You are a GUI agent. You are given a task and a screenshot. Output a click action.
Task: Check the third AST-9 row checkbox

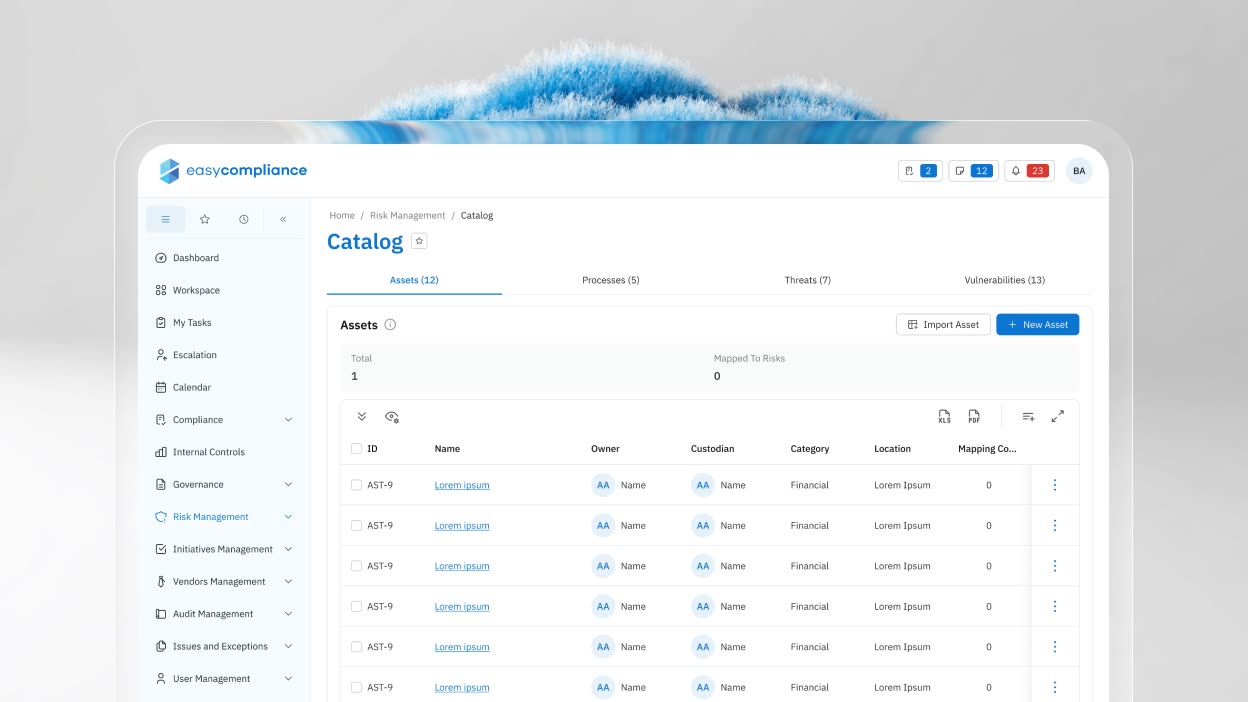[356, 566]
